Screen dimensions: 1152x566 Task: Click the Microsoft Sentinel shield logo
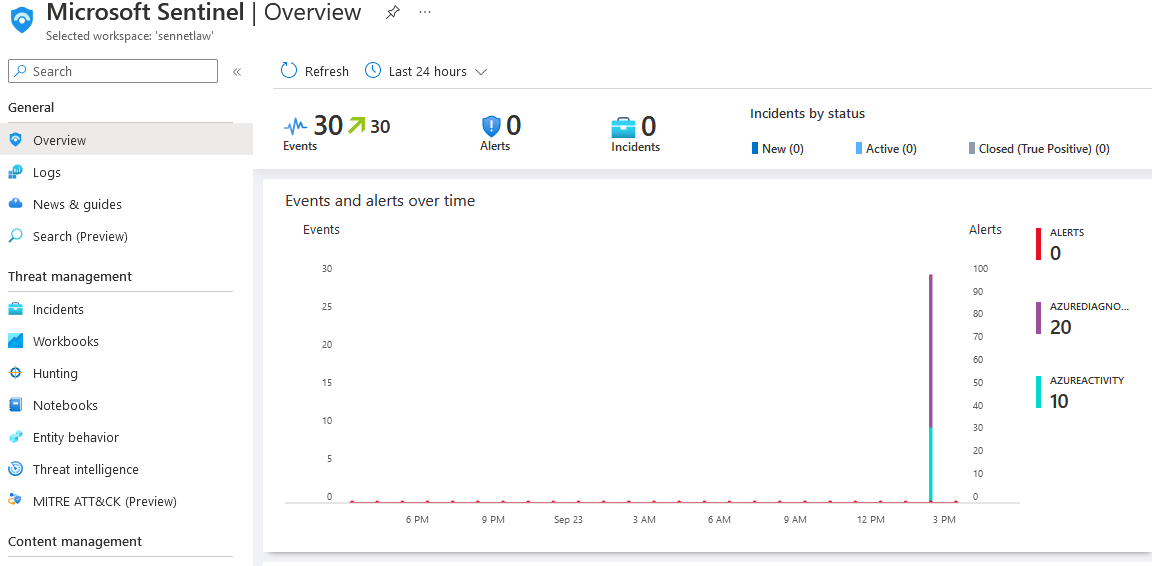pos(22,19)
